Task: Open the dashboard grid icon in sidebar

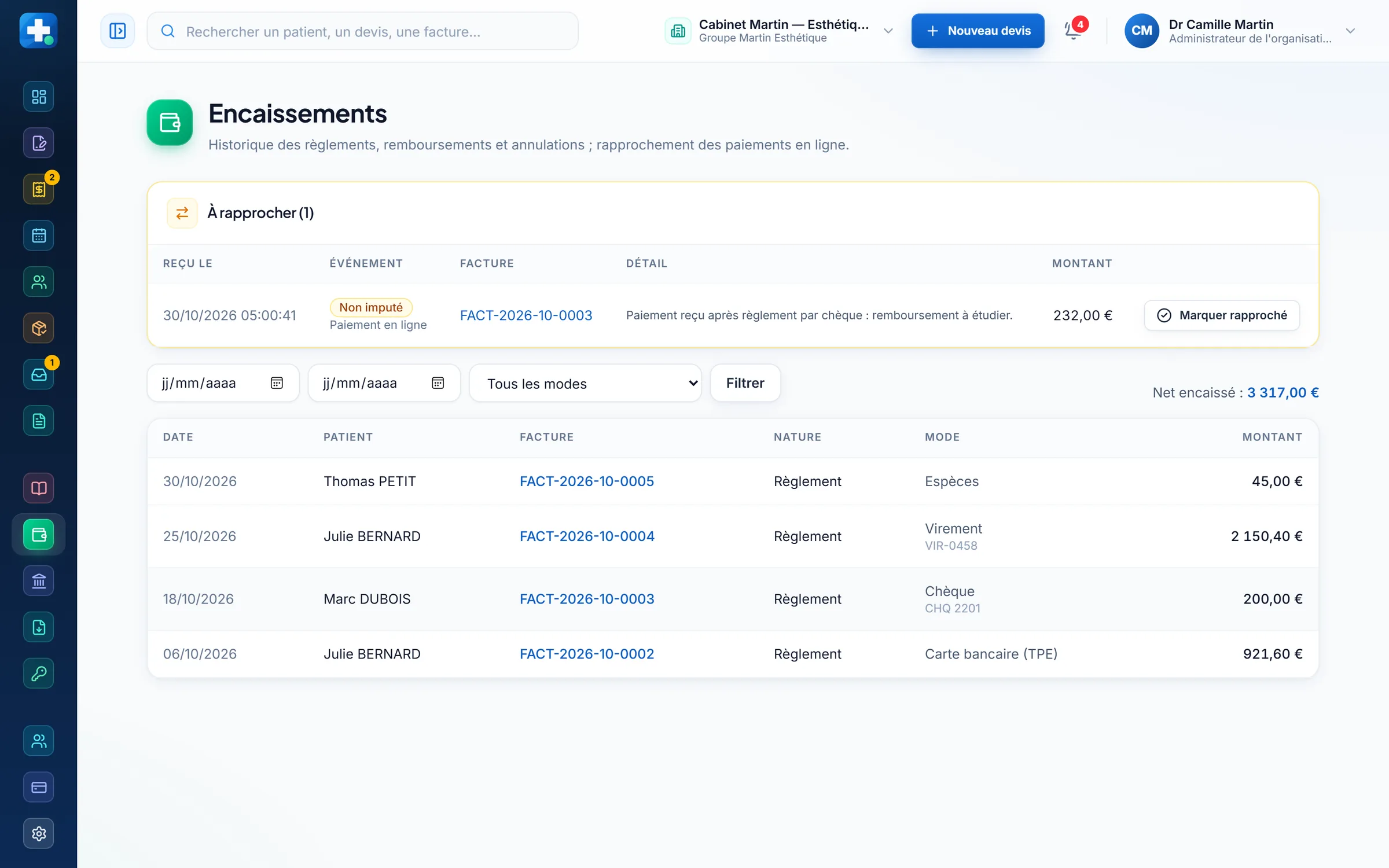Action: coord(39,97)
